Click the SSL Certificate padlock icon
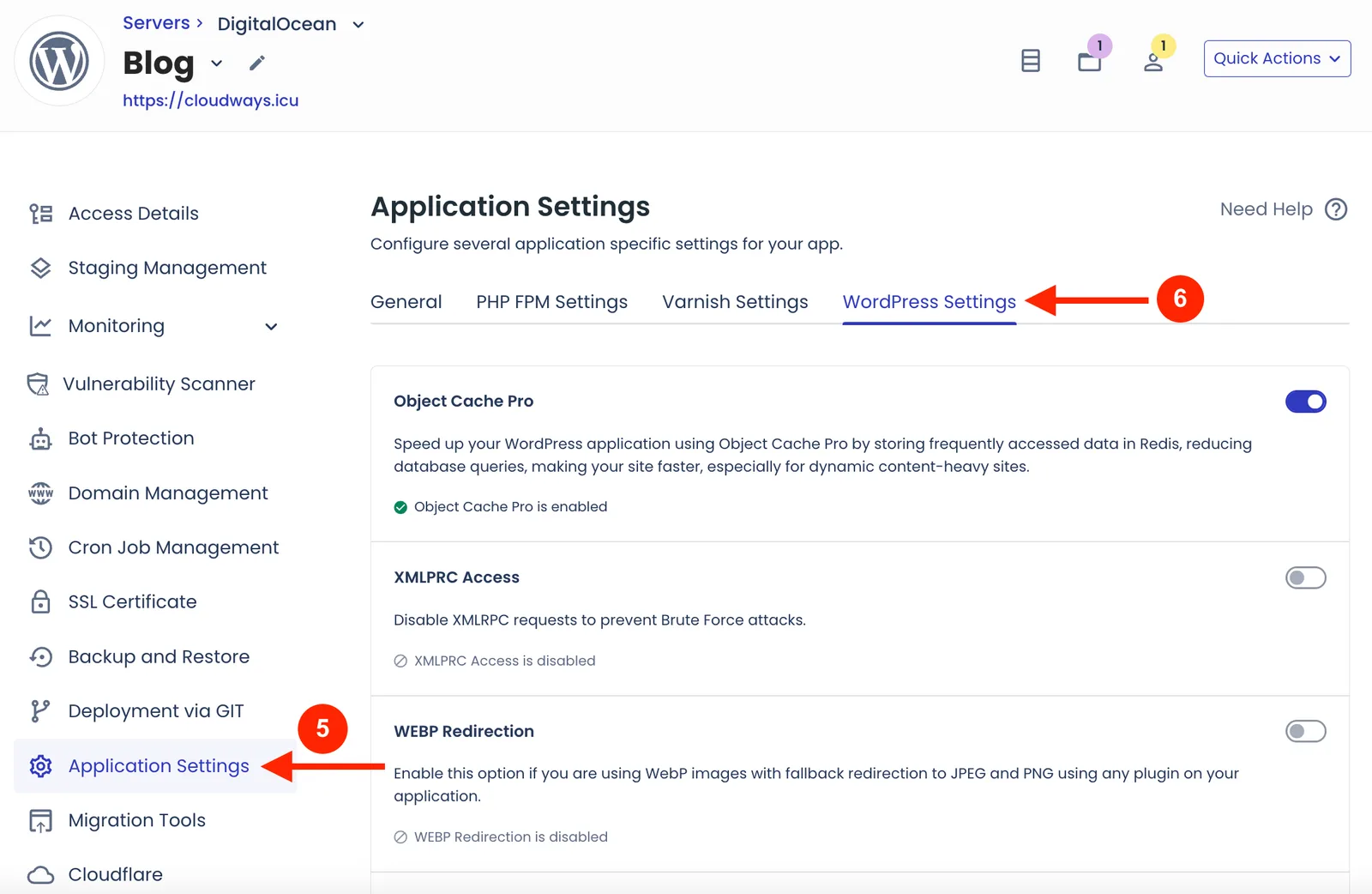The image size is (1372, 894). pos(40,602)
